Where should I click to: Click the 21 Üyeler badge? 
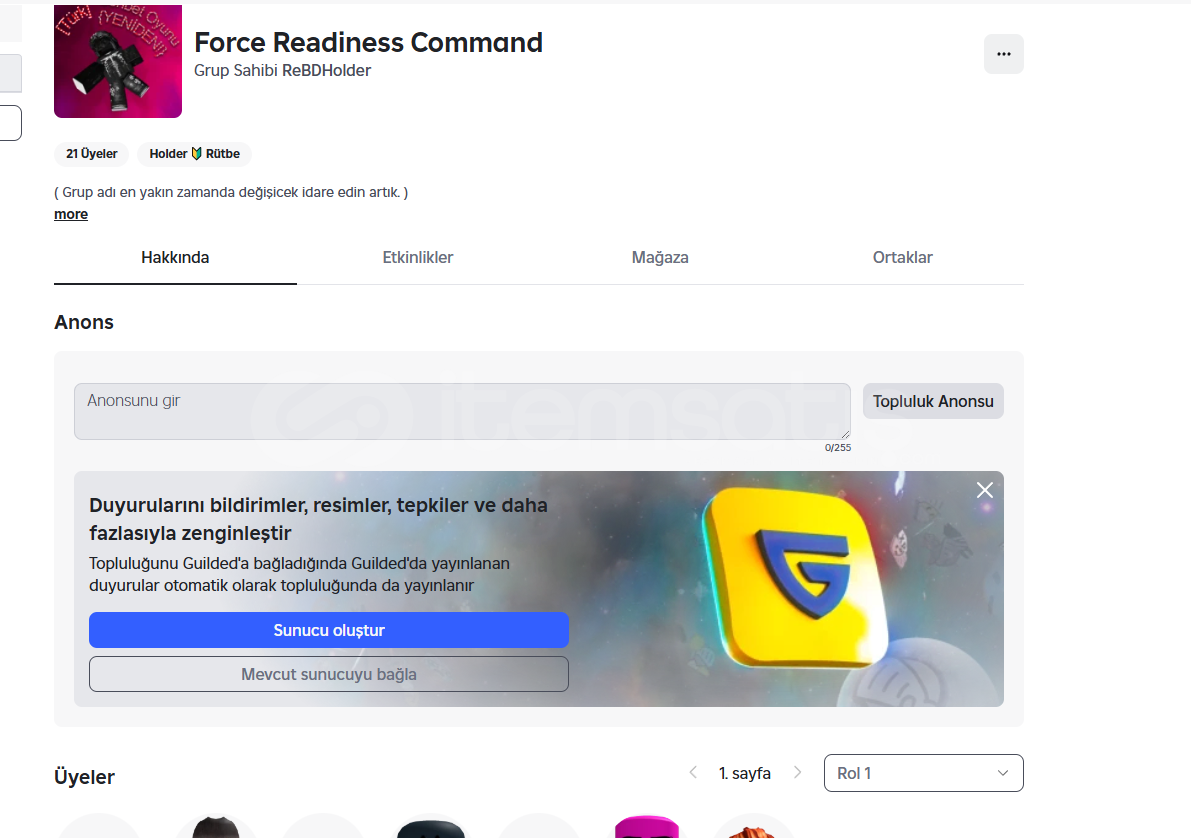tap(91, 153)
